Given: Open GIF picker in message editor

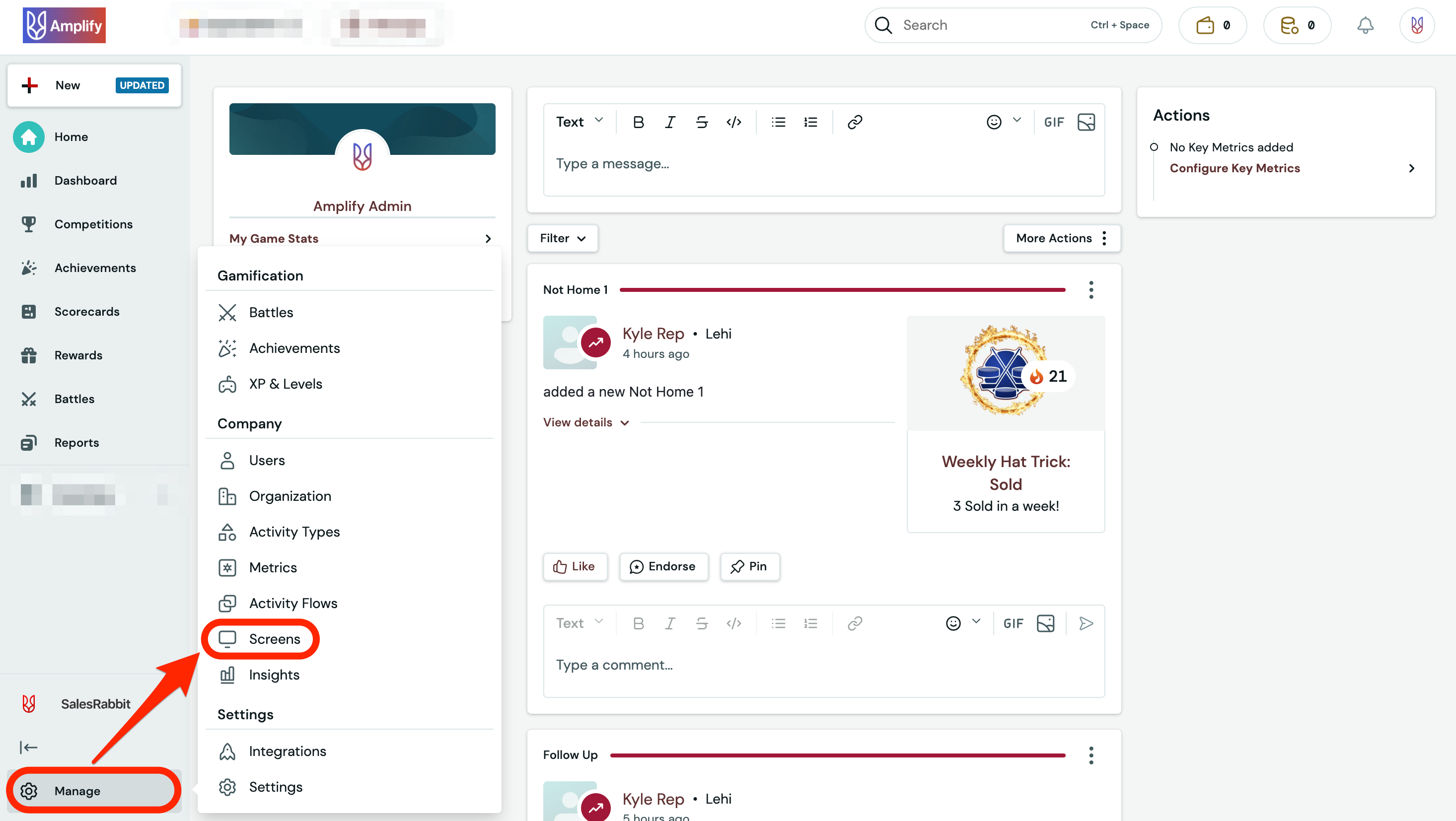Looking at the screenshot, I should pyautogui.click(x=1054, y=122).
